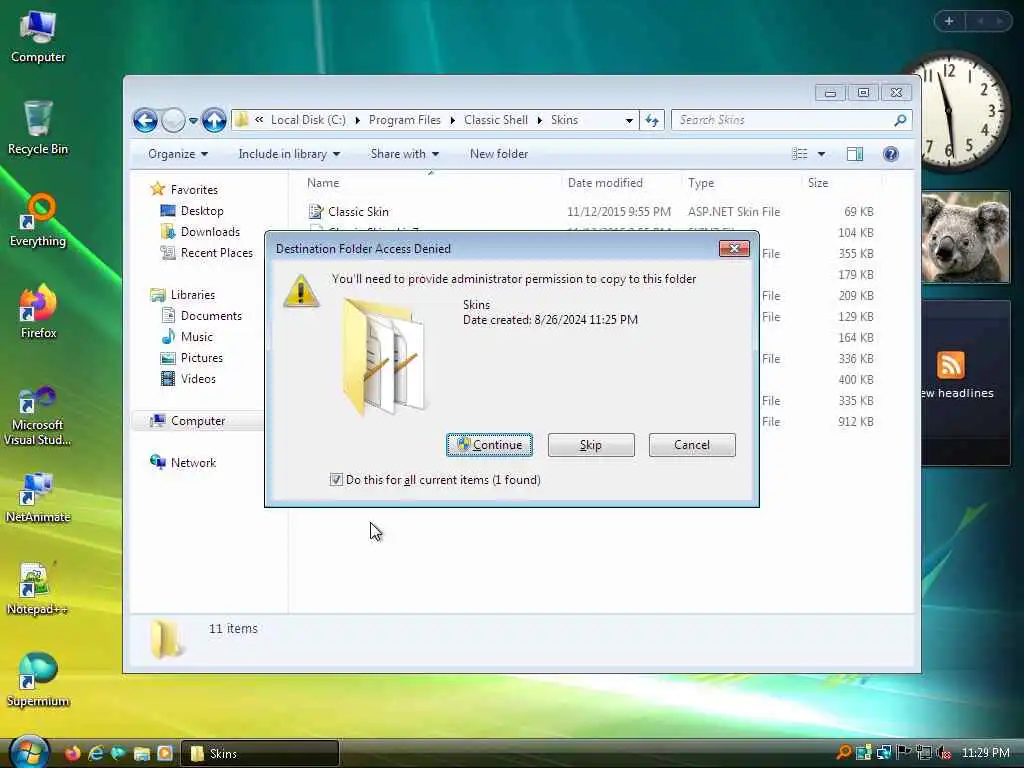
Task: Select the NetAnimate desktop shortcut
Action: click(x=38, y=498)
